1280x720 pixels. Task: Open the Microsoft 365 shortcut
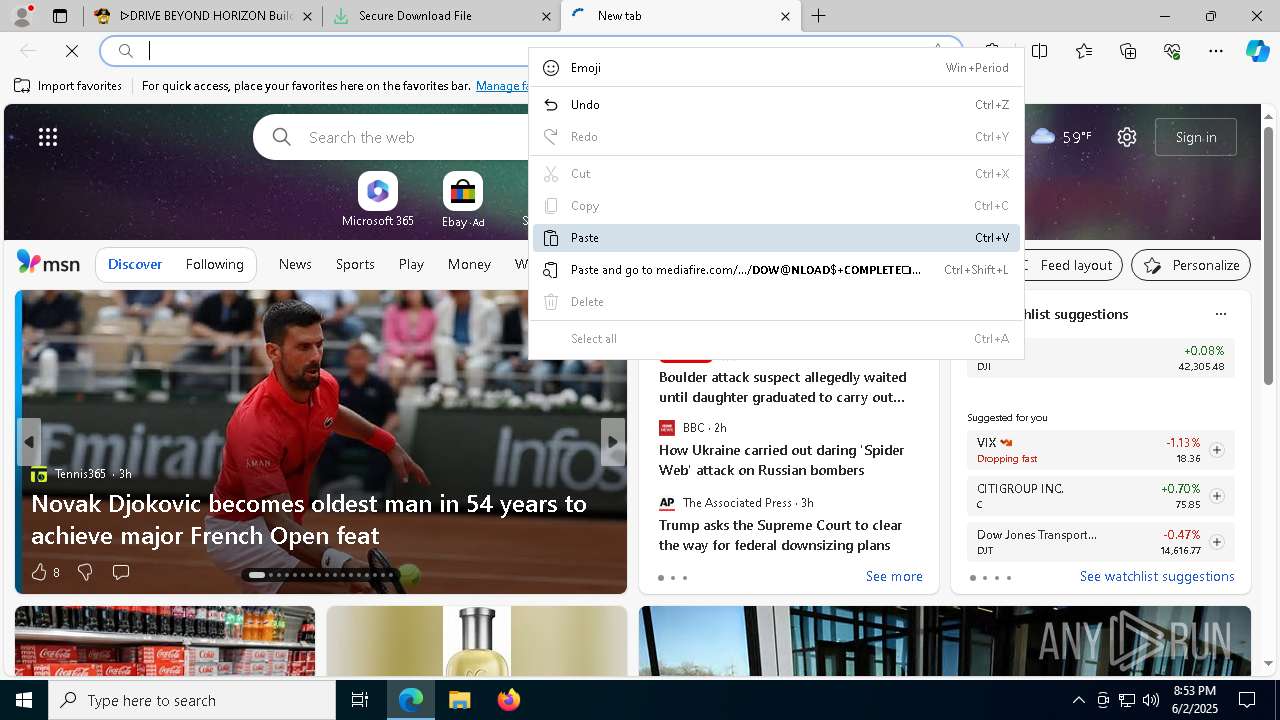coord(377,200)
